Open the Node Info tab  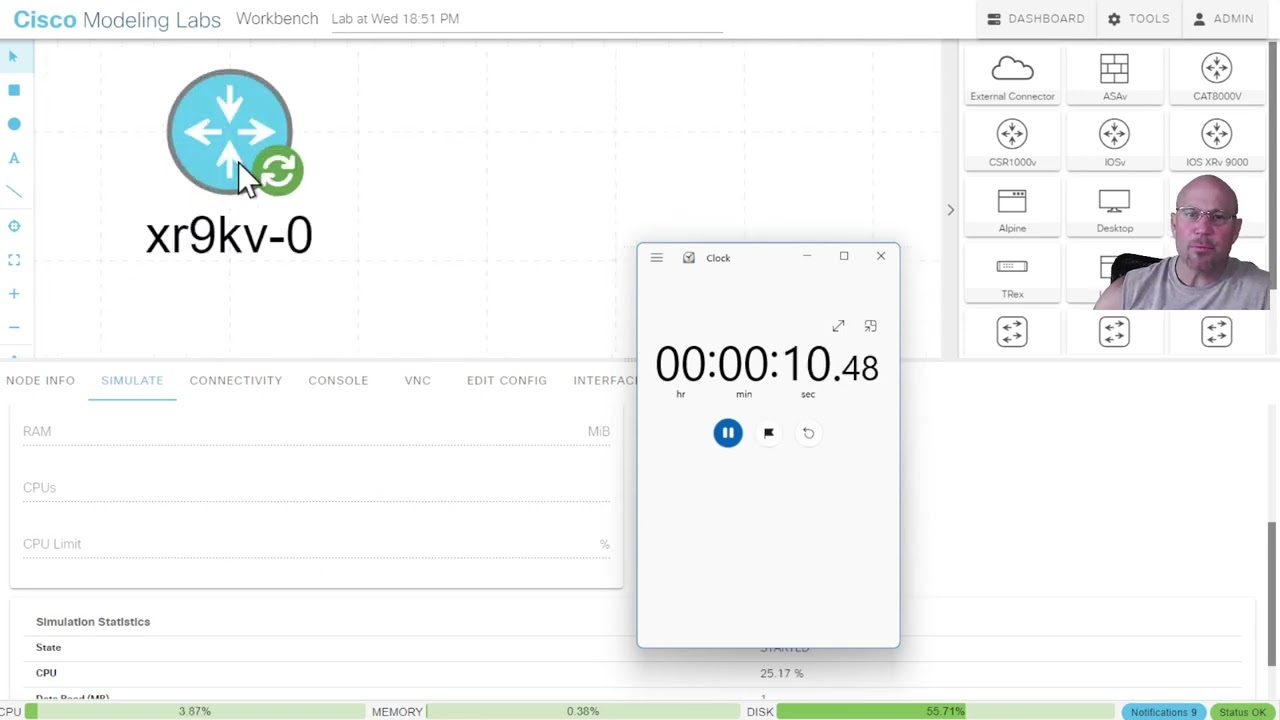click(x=40, y=380)
